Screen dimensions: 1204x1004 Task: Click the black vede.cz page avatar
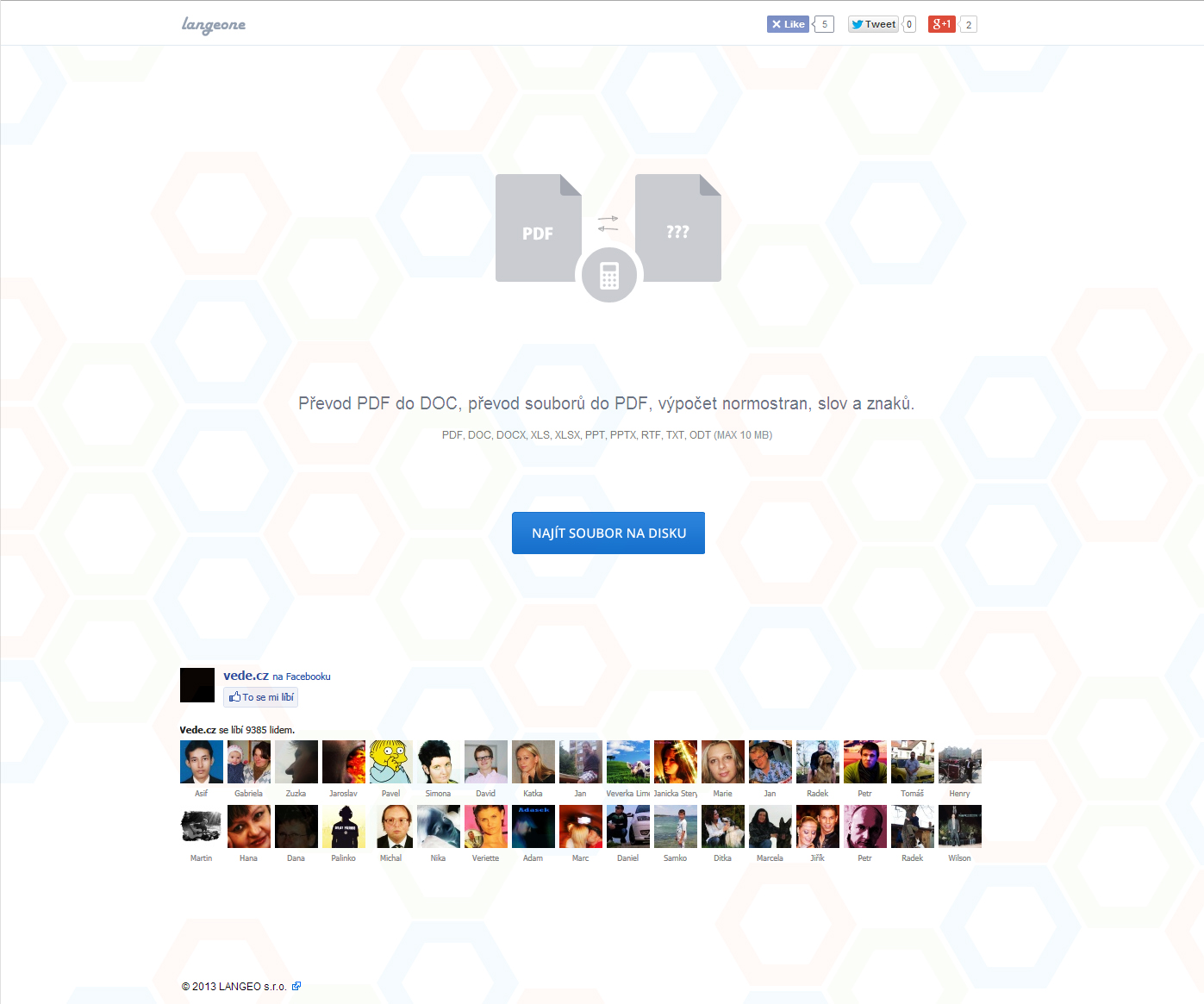197,685
